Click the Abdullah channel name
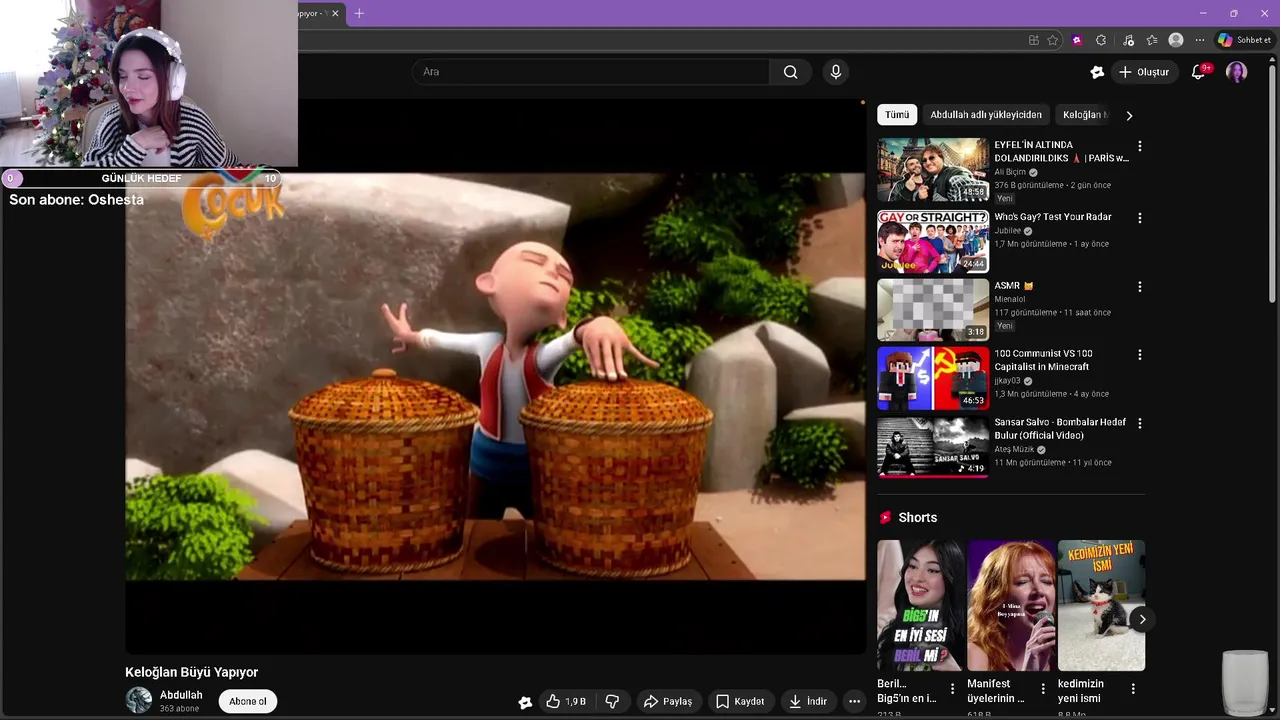 (x=181, y=695)
